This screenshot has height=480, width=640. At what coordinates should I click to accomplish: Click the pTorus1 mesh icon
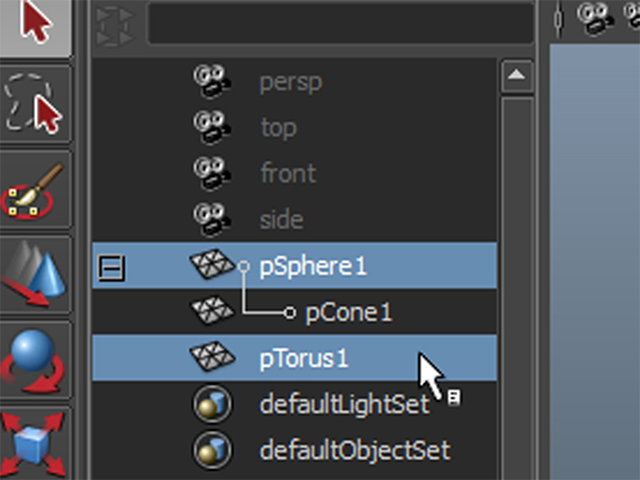pos(212,357)
